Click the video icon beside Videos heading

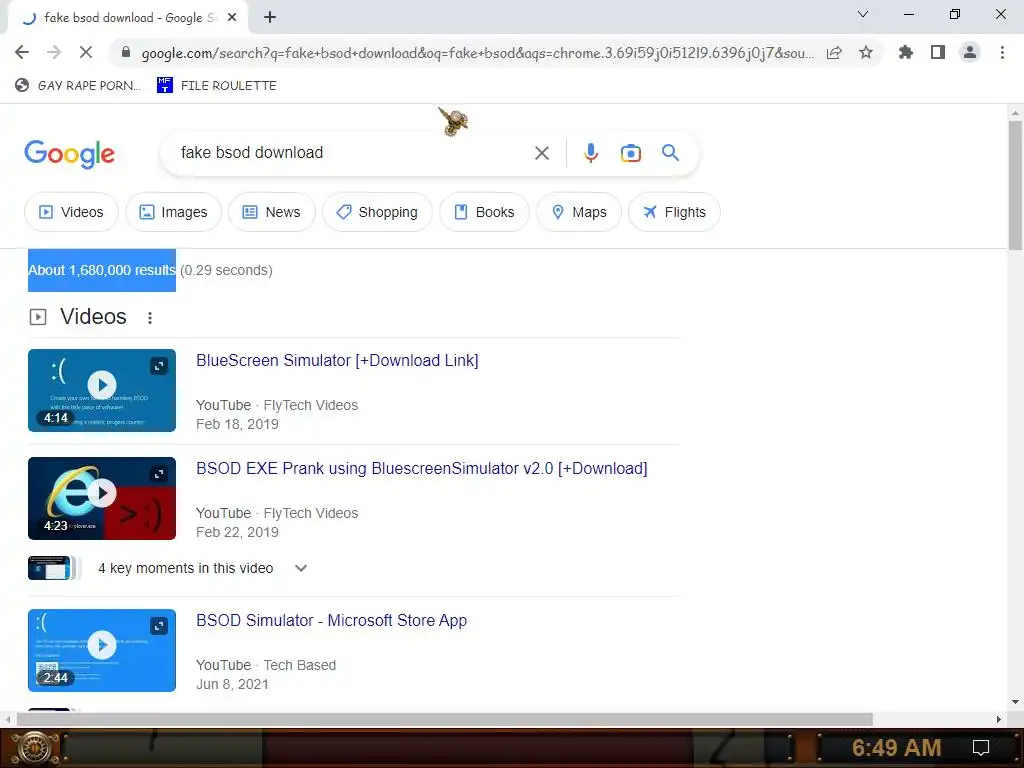[x=38, y=317]
